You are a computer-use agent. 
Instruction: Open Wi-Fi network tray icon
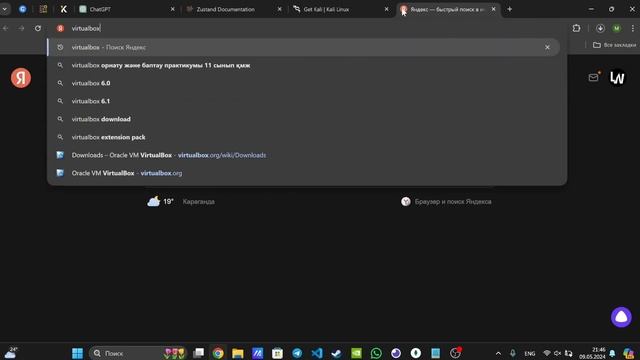547,353
